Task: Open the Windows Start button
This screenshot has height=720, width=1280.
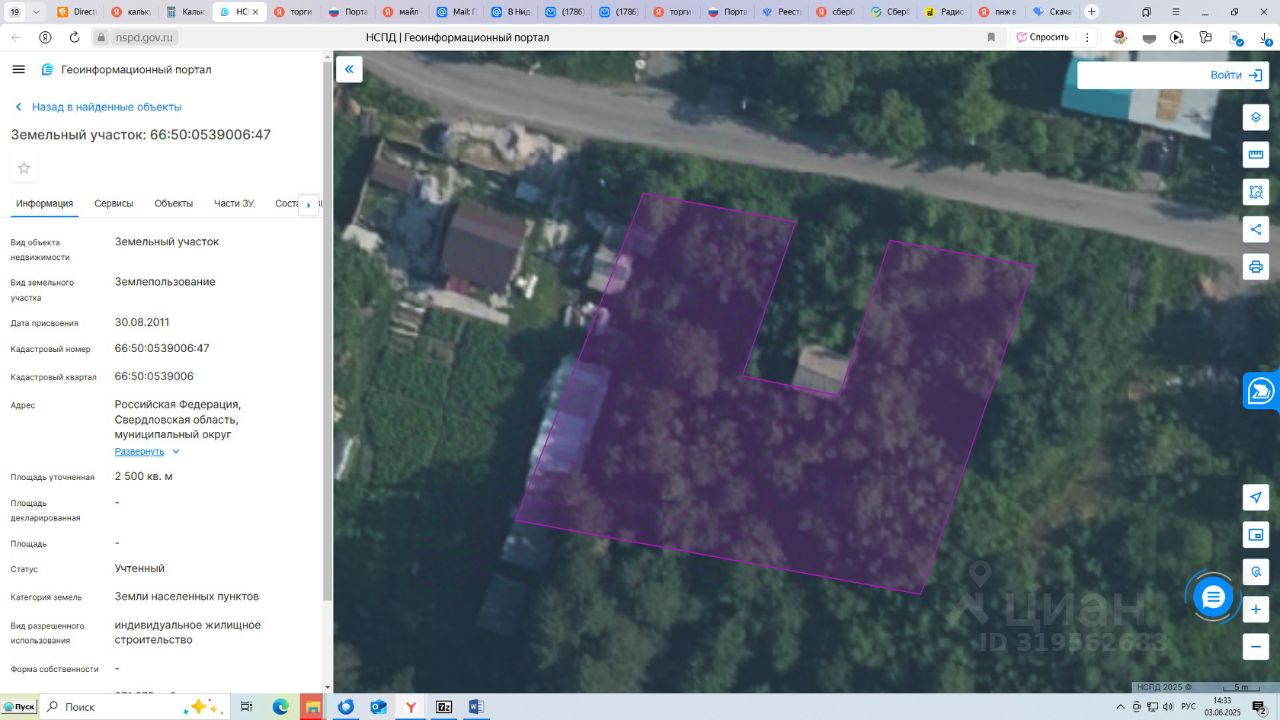Action: (x=18, y=707)
